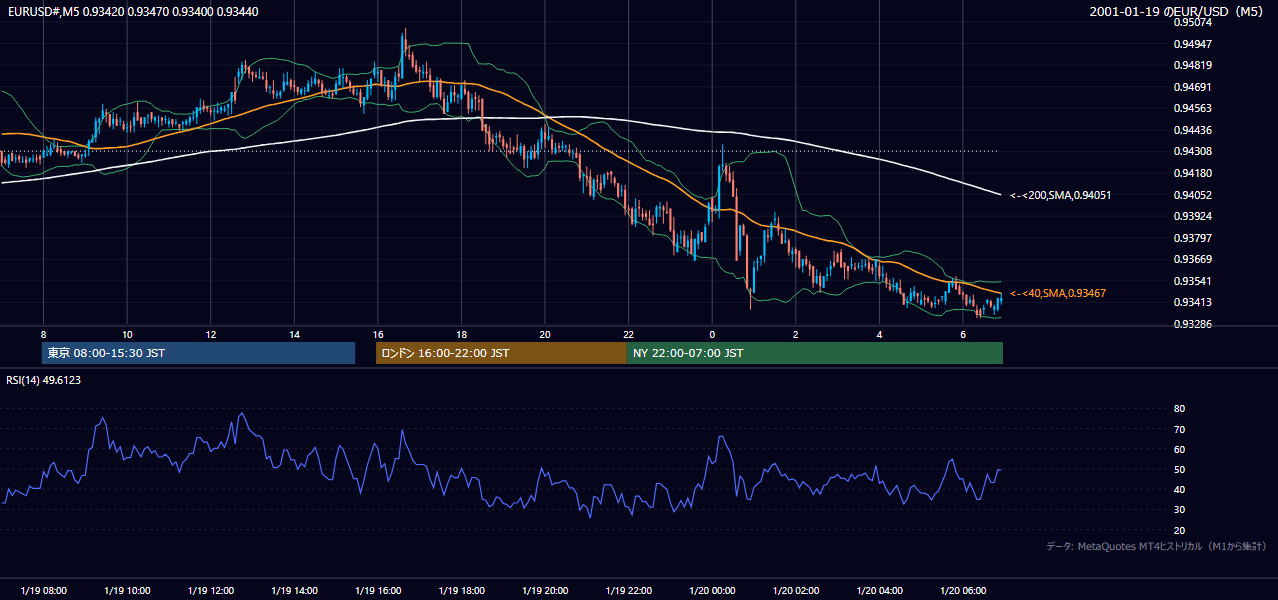This screenshot has width=1278, height=600.
Task: Select the London 16:00-22:00 JST session bar
Action: point(501,353)
